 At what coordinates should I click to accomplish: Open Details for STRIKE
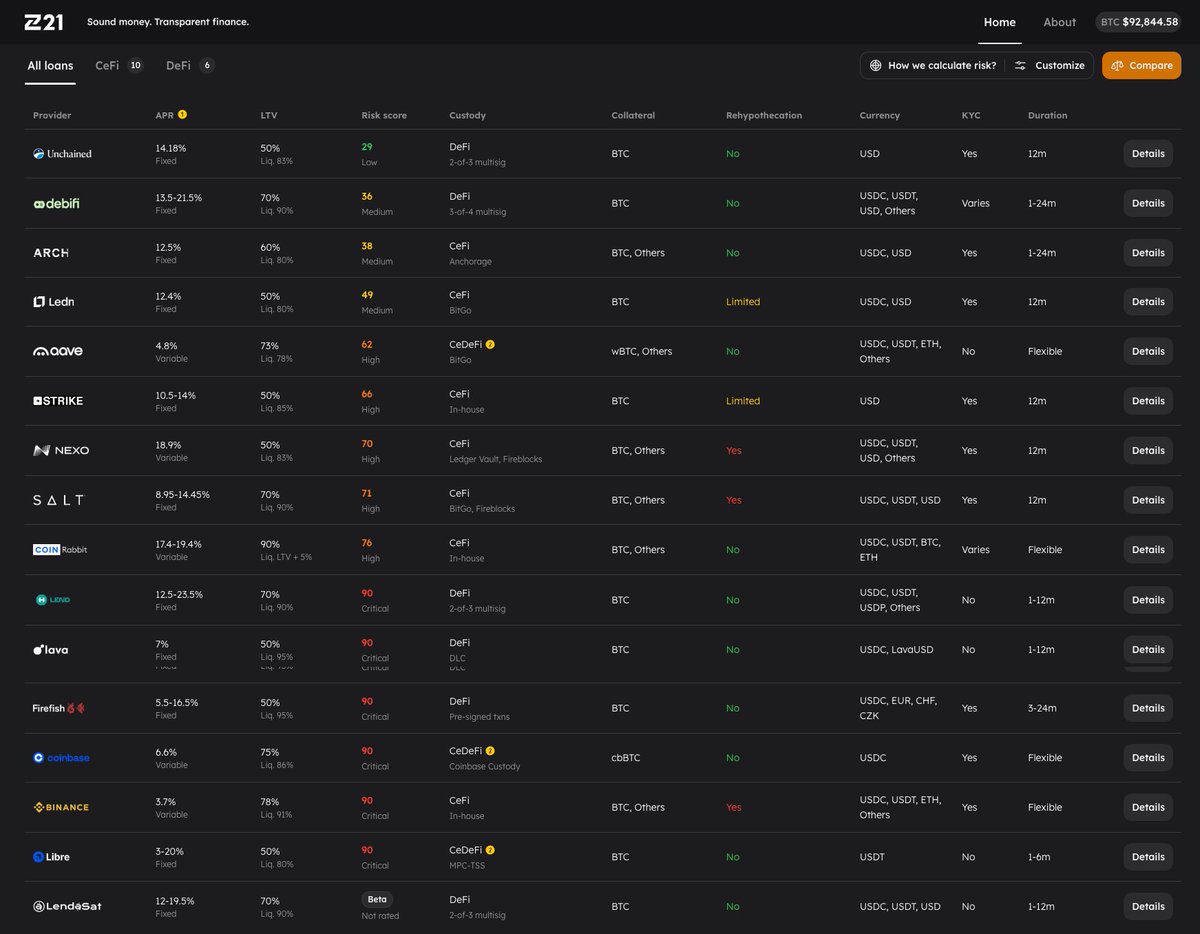coord(1148,401)
